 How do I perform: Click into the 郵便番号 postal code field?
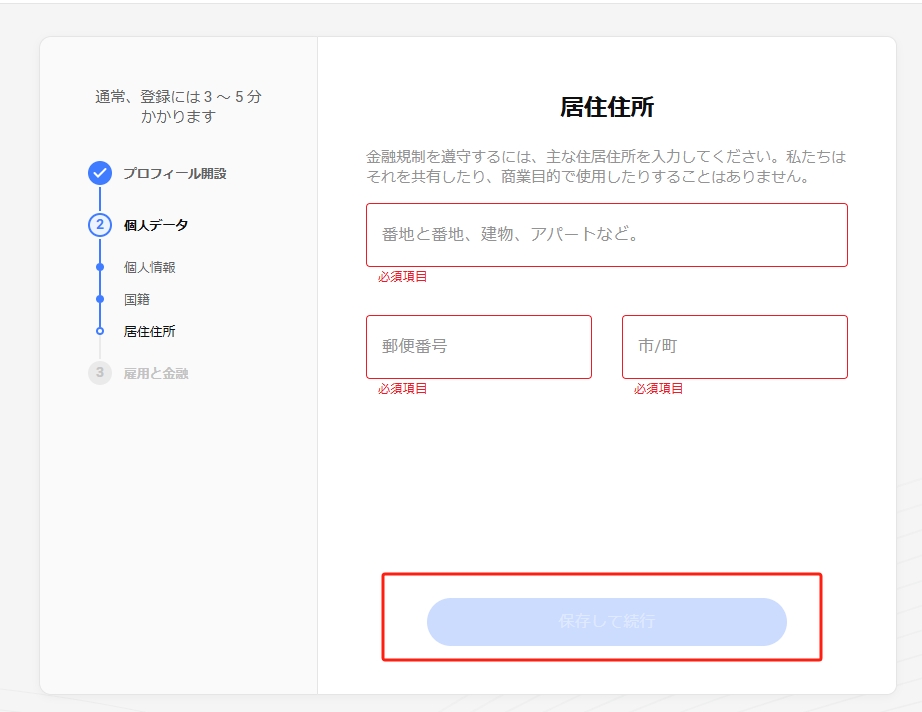point(478,347)
